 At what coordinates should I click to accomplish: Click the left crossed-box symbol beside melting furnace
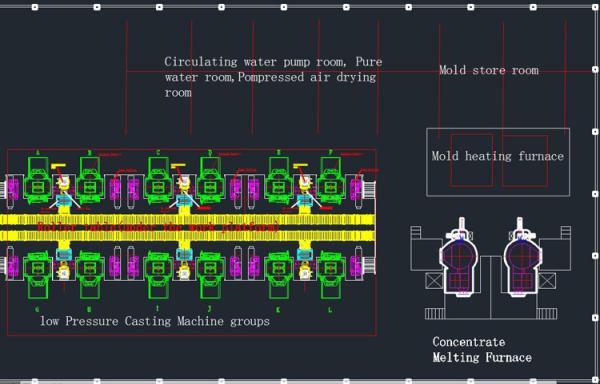[434, 281]
